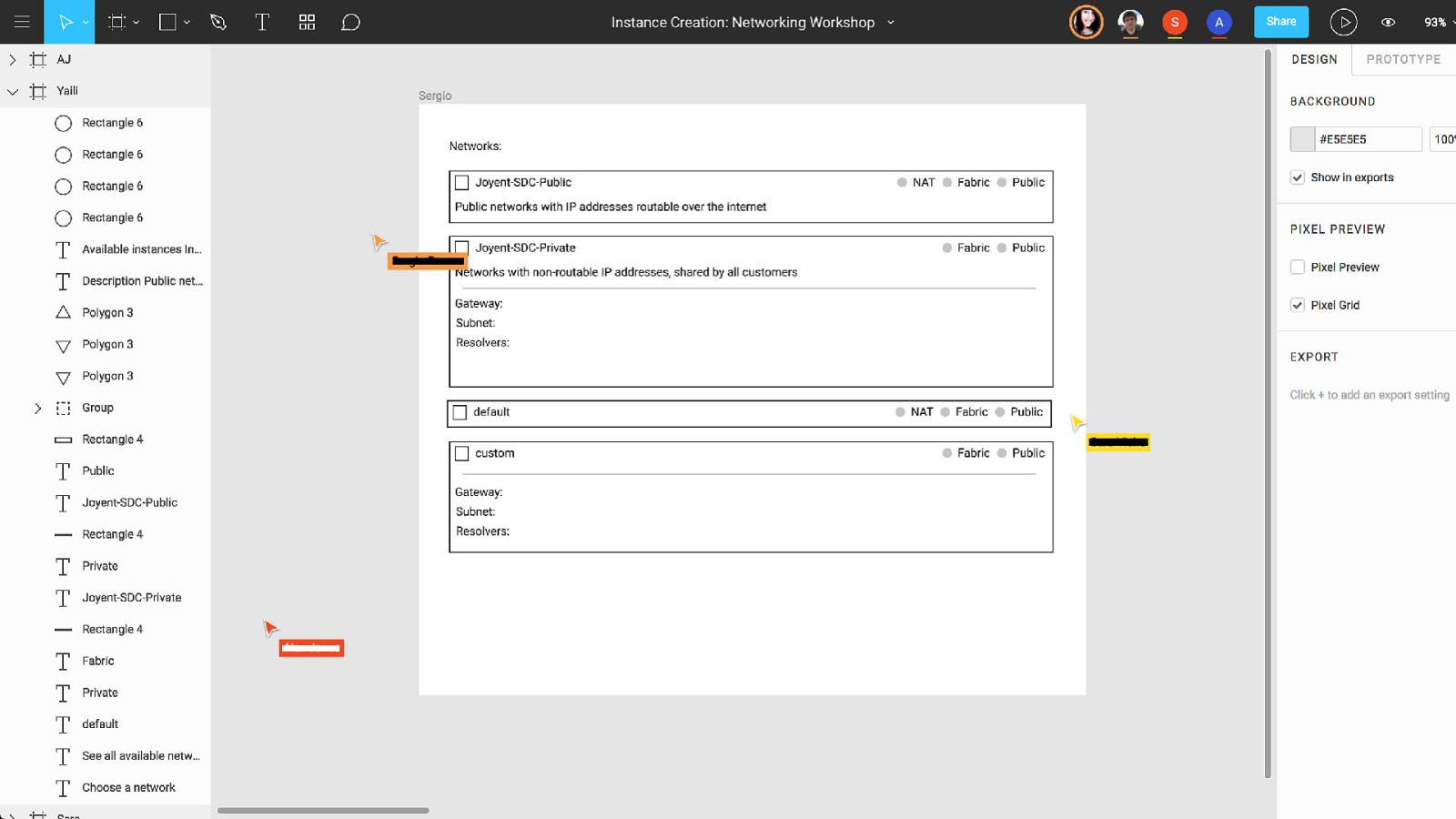
Task: Expand the Group layer
Action: point(37,408)
